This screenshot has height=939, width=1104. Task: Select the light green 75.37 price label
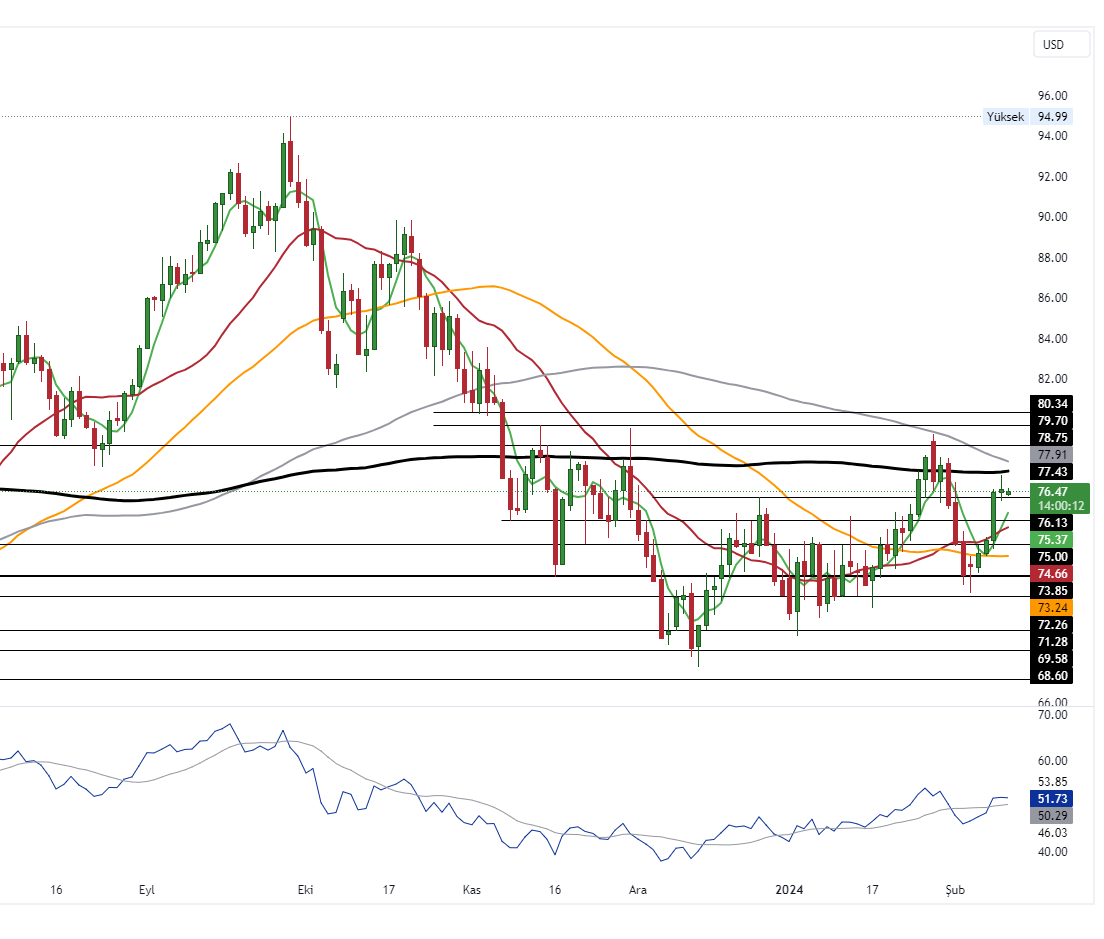(x=1053, y=540)
